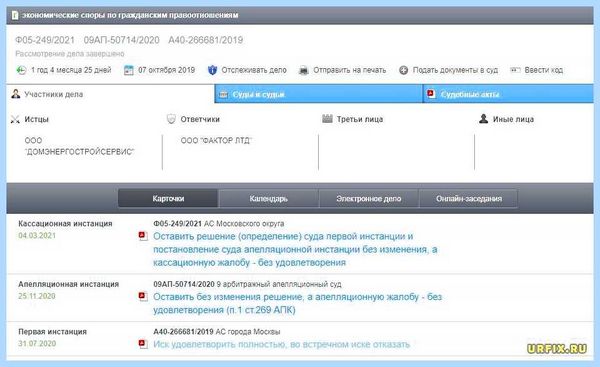Viewport: 600px width, 367px height.
Task: Click the PDF icon on Судебные акты tab
Action: (431, 94)
